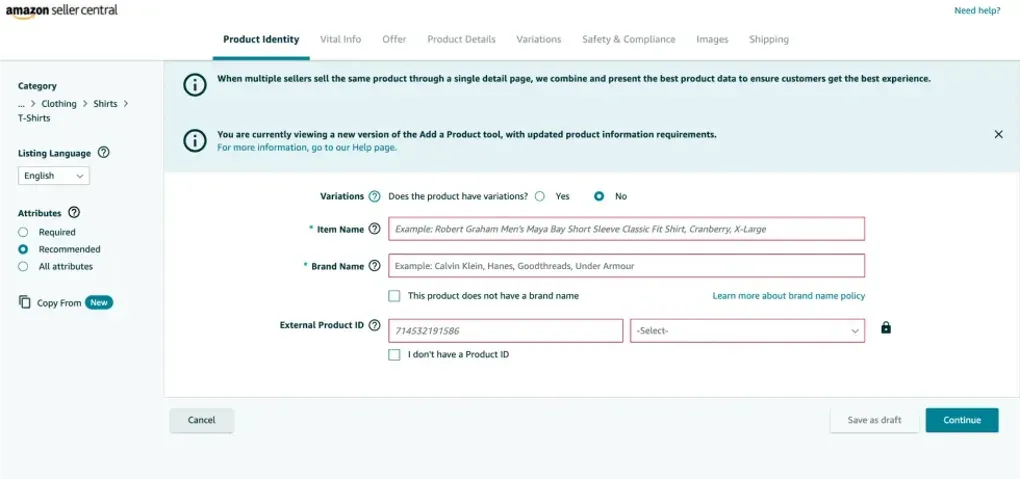1020x479 pixels.
Task: Click the External Product ID help icon
Action: coord(375,325)
